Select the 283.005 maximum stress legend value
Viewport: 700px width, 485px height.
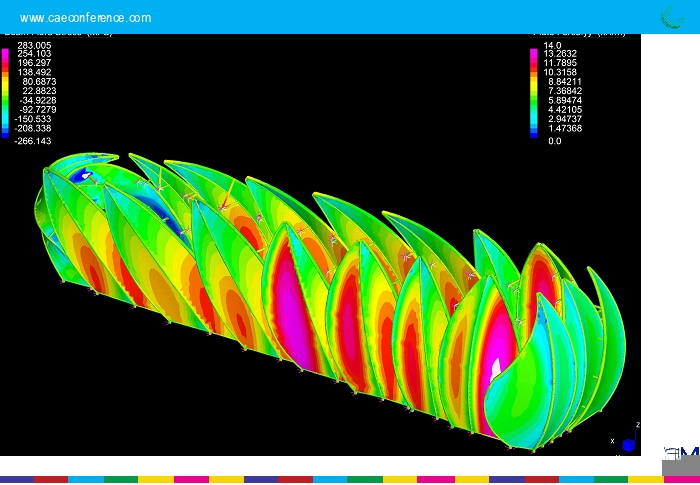tap(34, 45)
